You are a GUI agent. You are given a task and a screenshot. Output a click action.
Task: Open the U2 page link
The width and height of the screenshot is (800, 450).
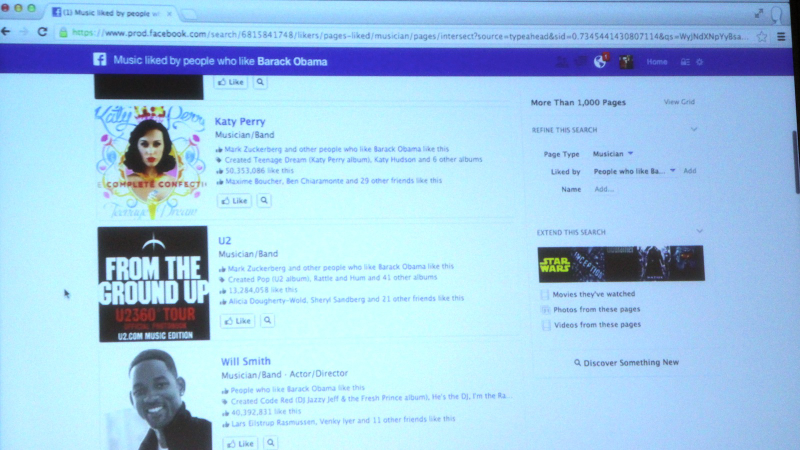click(x=224, y=241)
